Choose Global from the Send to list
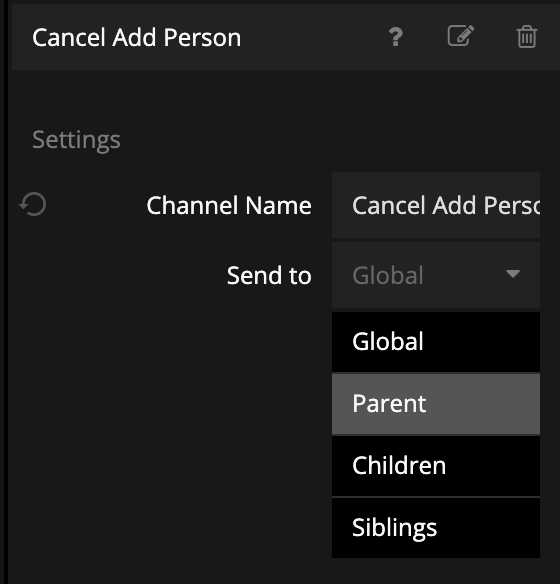560x584 pixels. (x=436, y=342)
